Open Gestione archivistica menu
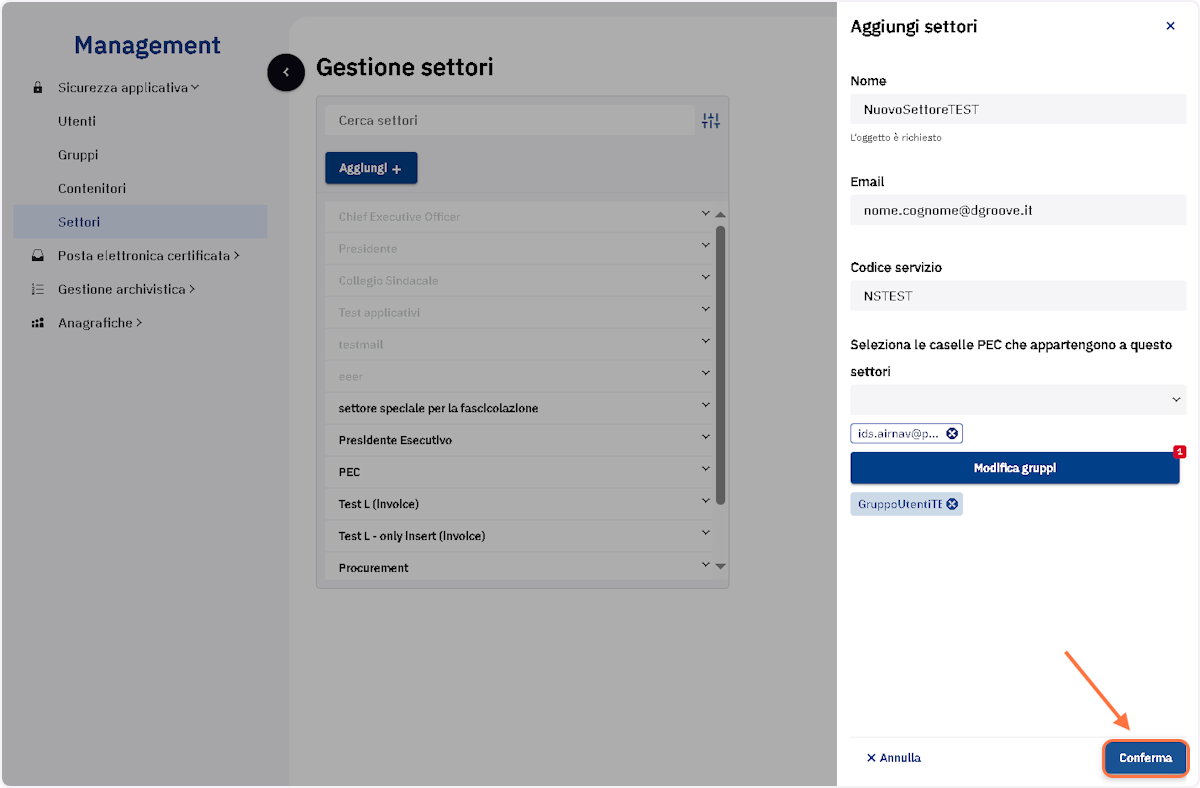This screenshot has height=788, width=1200. point(126,289)
